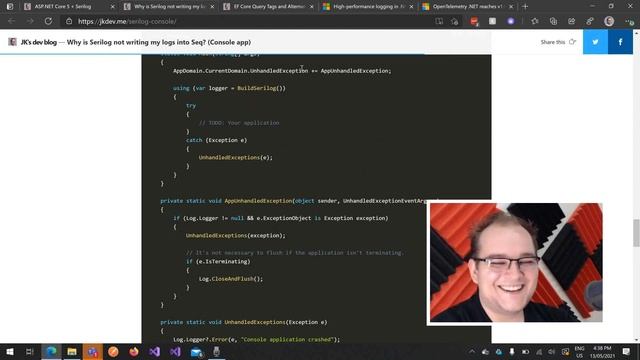The image size is (640, 360).
Task: Launch Firefox from the taskbar
Action: pos(134,351)
